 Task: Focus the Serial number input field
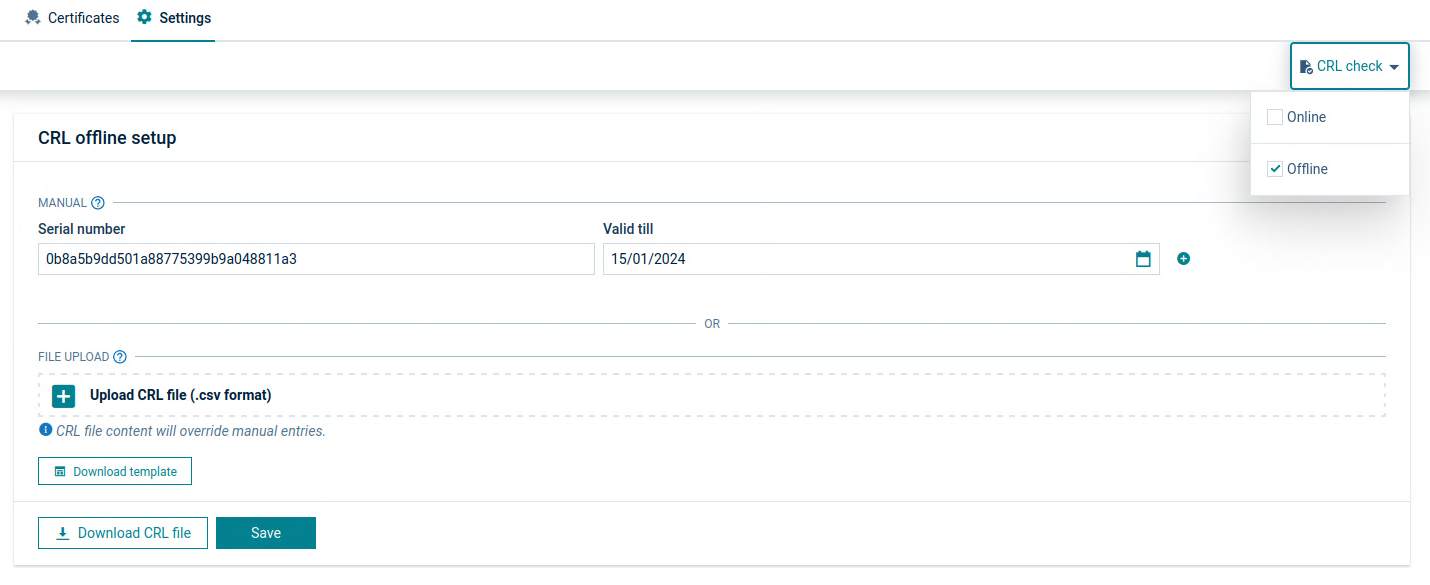(x=316, y=259)
